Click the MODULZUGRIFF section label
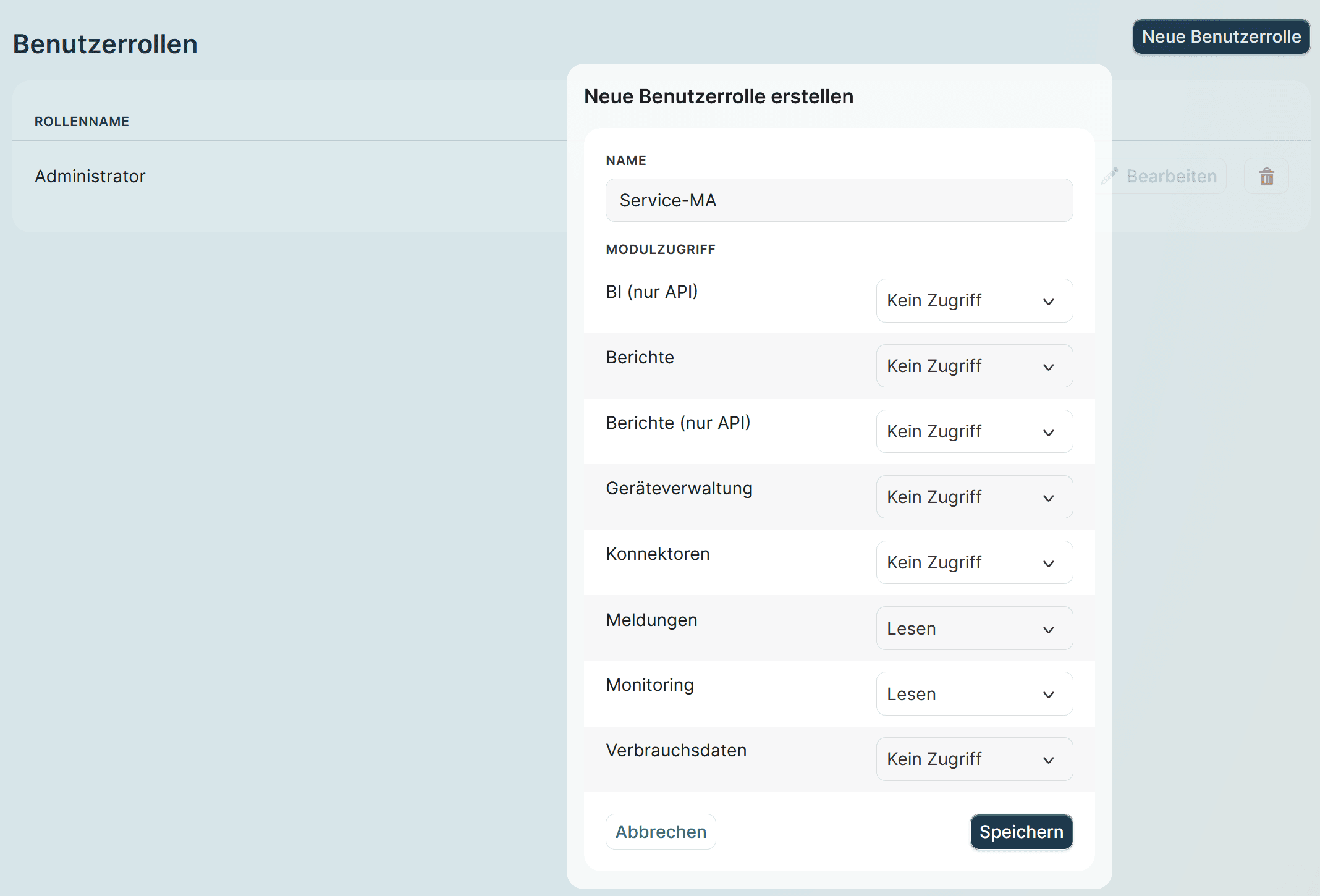1320x896 pixels. point(661,250)
